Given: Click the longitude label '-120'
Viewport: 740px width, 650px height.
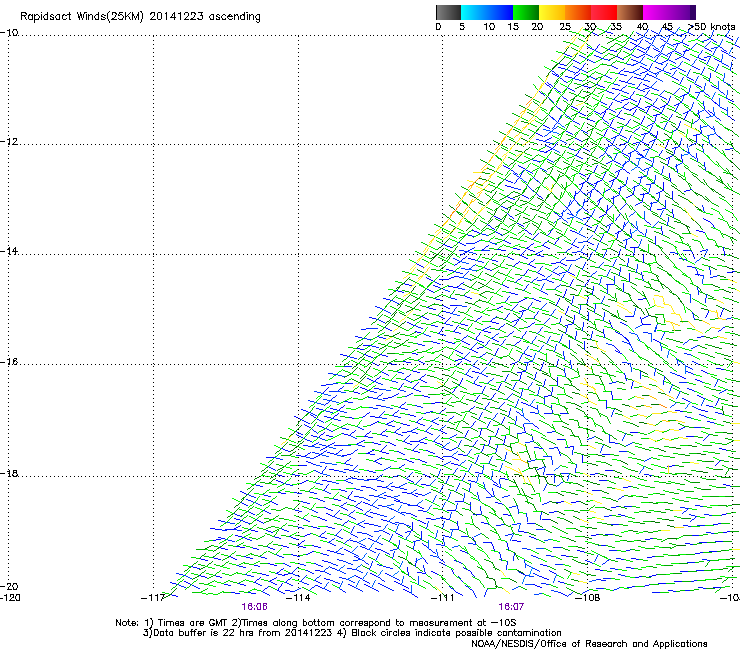Looking at the screenshot, I should click(10, 598).
